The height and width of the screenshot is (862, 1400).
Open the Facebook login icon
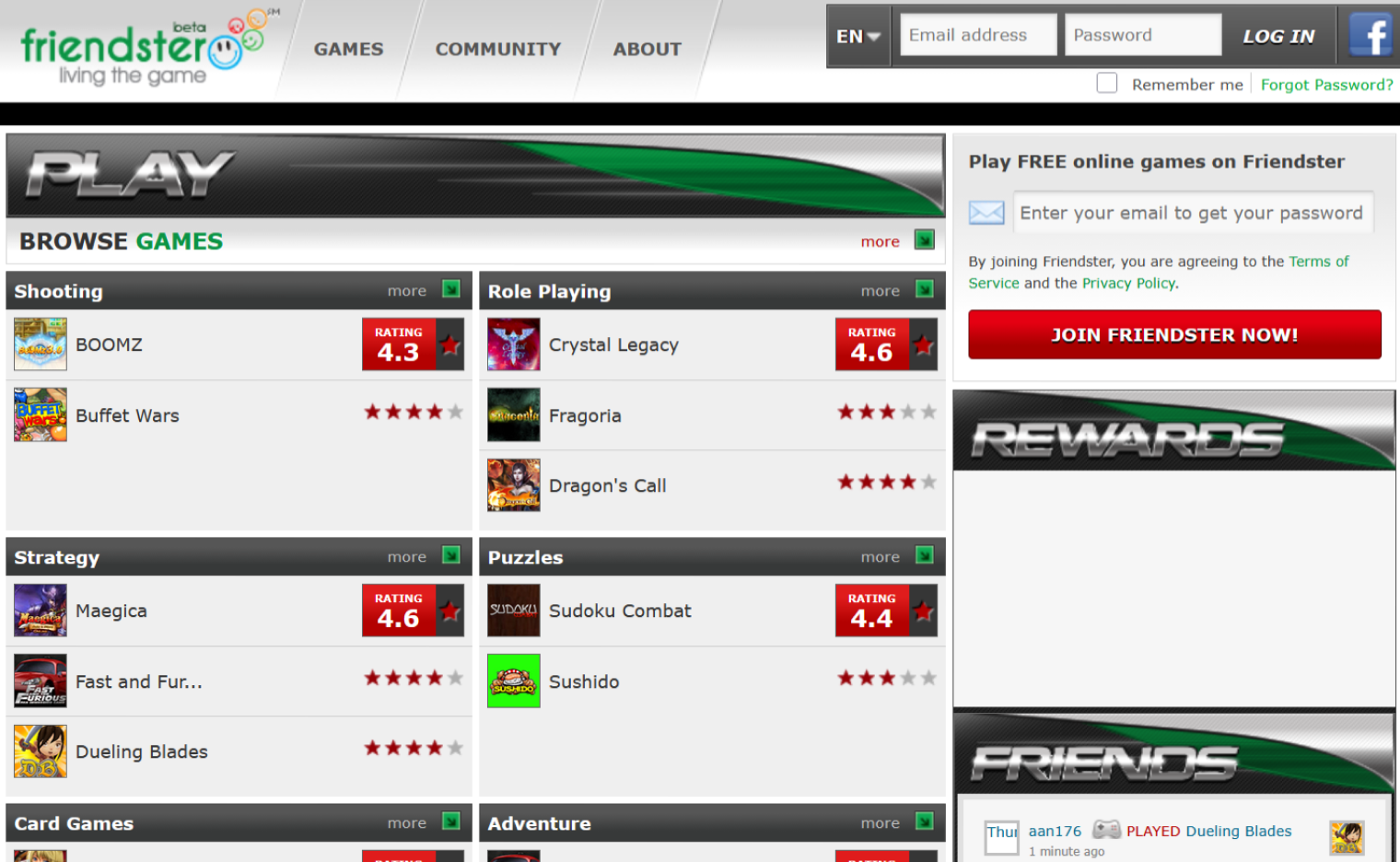pos(1370,36)
